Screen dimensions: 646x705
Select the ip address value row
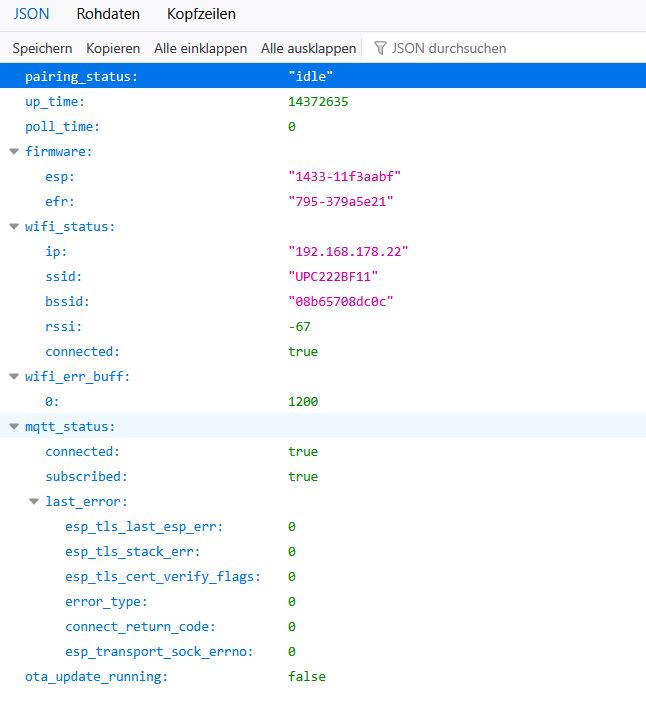click(348, 252)
